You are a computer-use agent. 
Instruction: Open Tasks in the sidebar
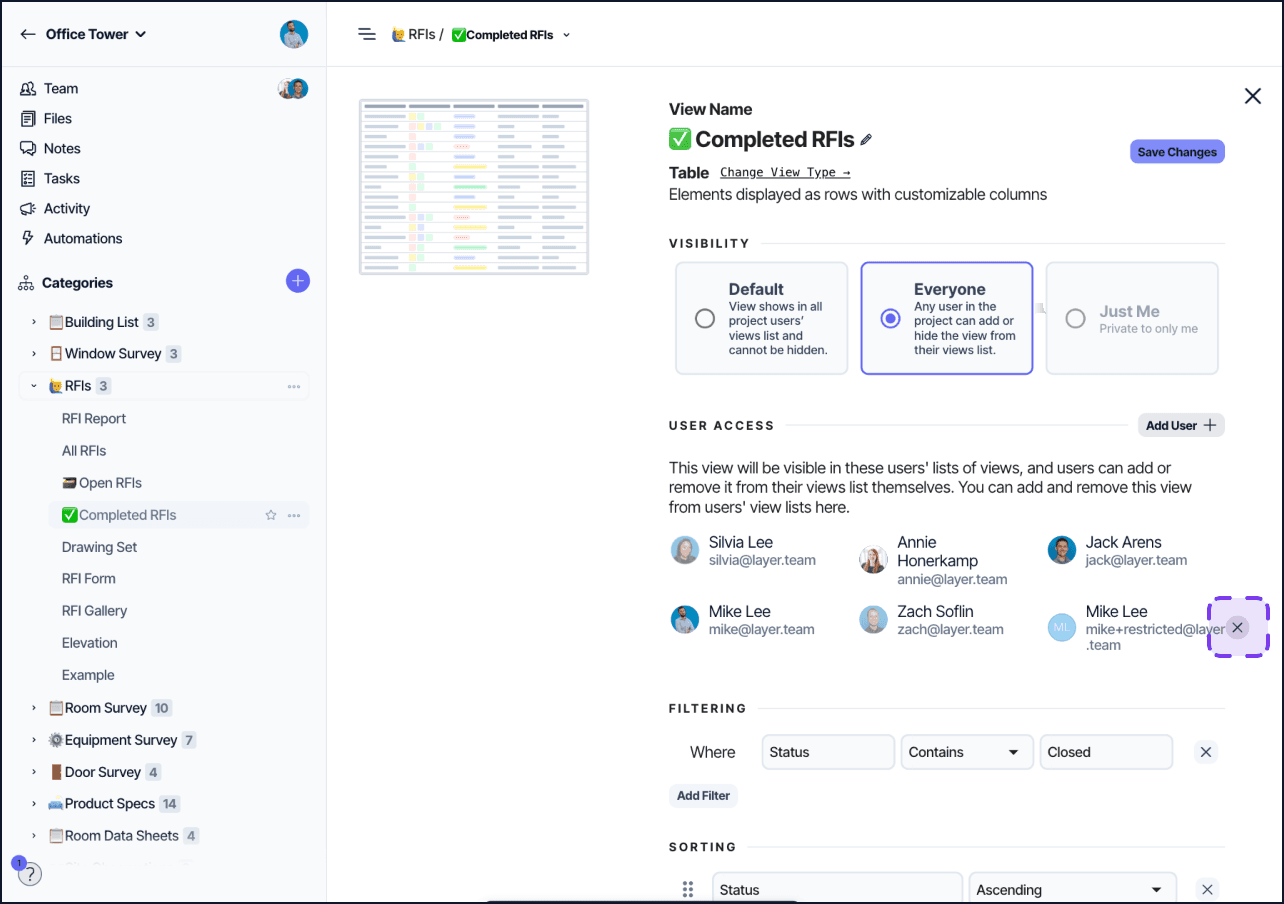pos(62,178)
